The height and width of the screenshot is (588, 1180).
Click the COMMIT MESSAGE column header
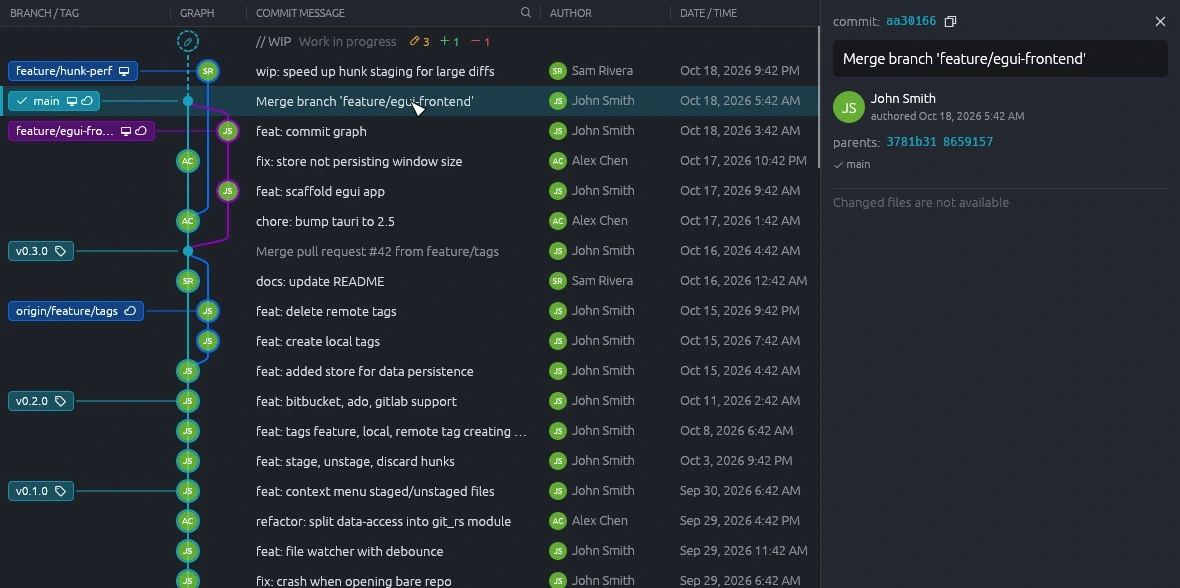[300, 13]
